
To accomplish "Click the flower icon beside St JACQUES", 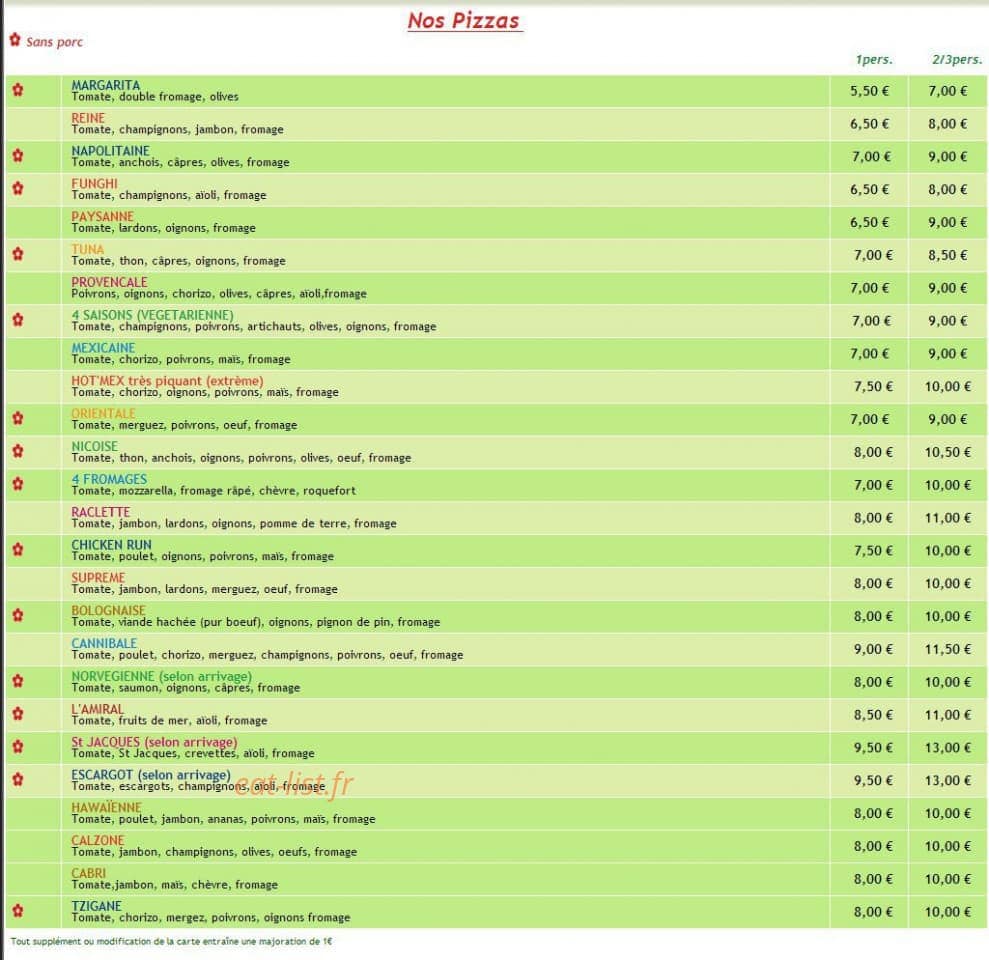I will 18,746.
